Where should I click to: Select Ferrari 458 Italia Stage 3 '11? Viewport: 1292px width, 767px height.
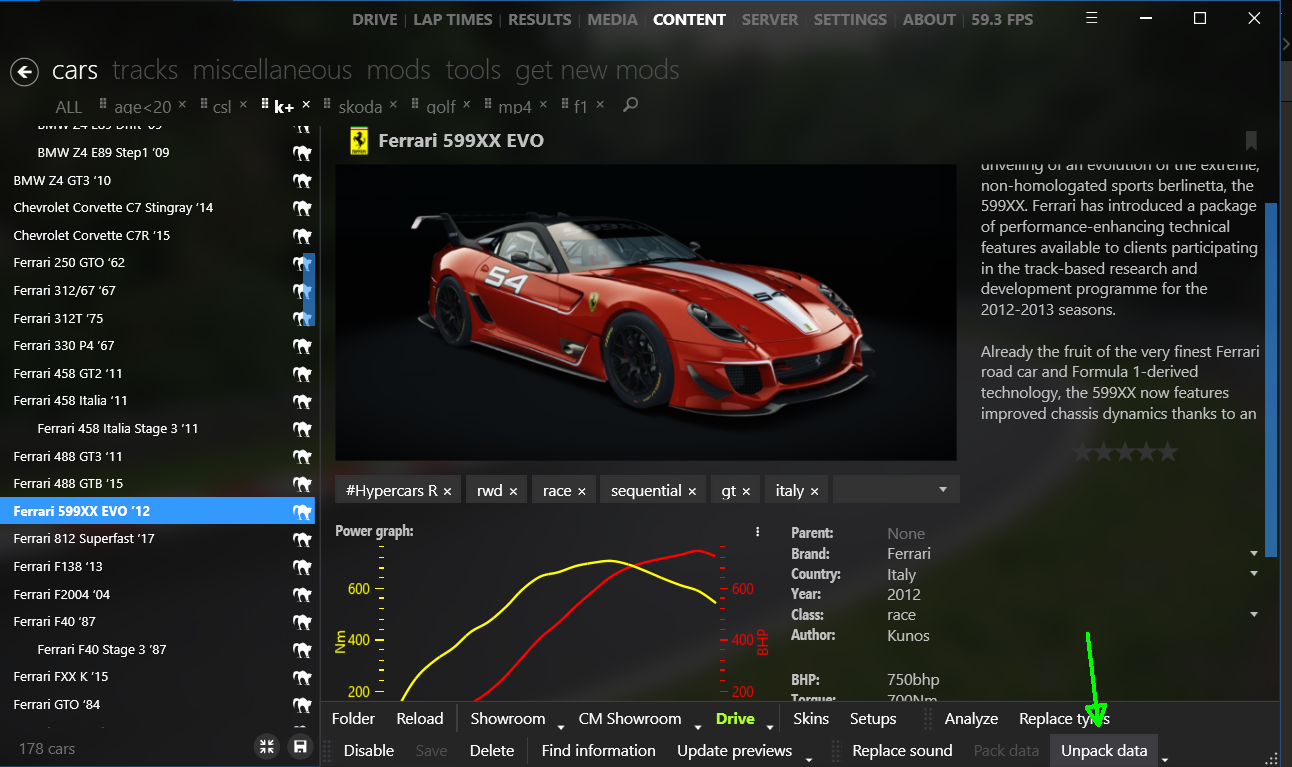coord(118,428)
